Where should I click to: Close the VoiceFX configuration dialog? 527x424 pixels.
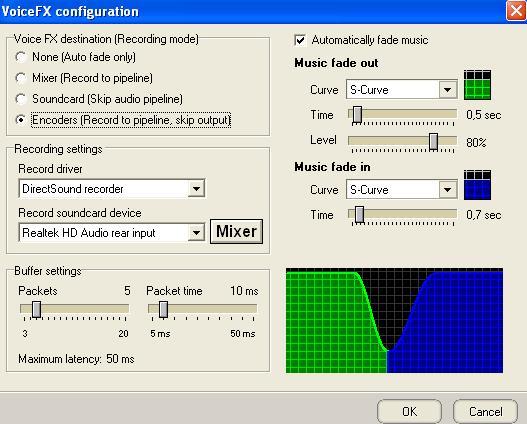516,11
